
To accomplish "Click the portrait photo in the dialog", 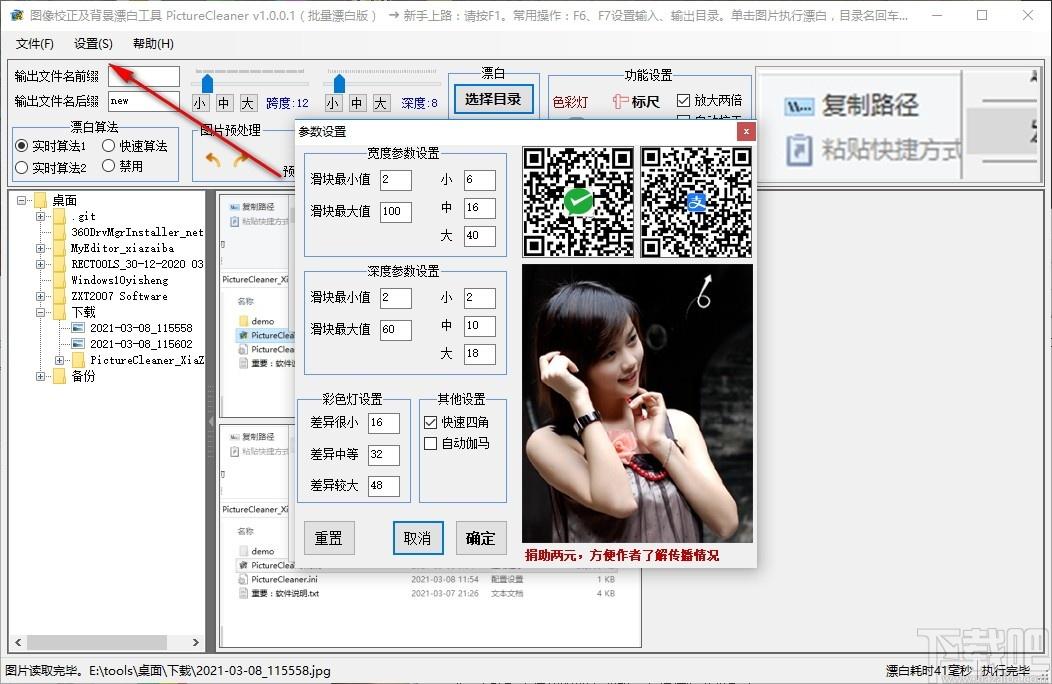I will point(637,403).
